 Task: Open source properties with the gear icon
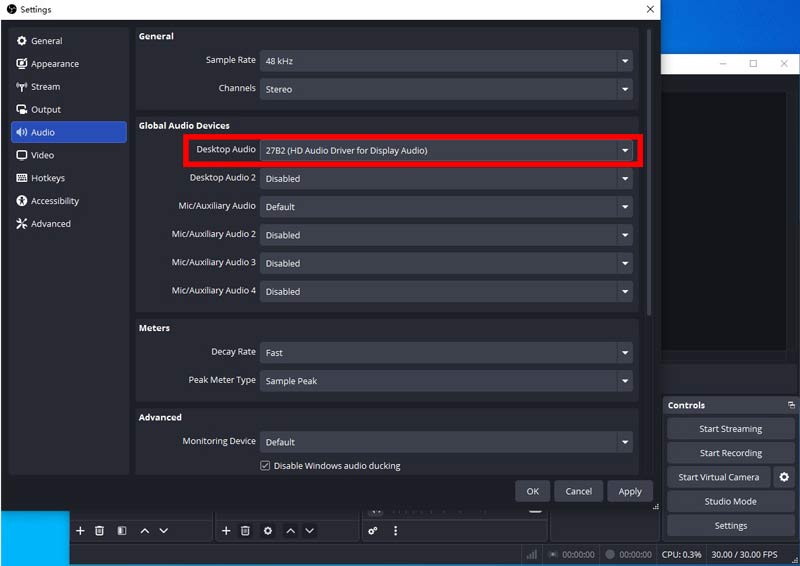click(x=267, y=530)
